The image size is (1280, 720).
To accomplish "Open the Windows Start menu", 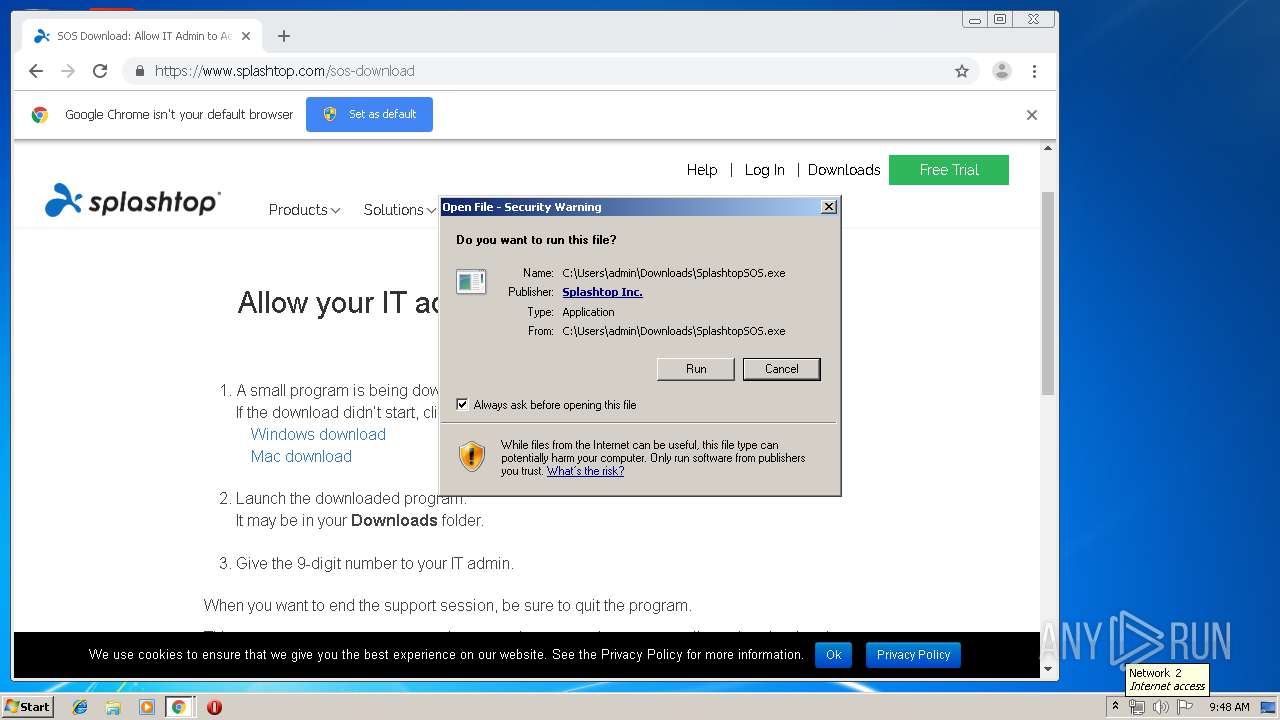I will (x=27, y=706).
